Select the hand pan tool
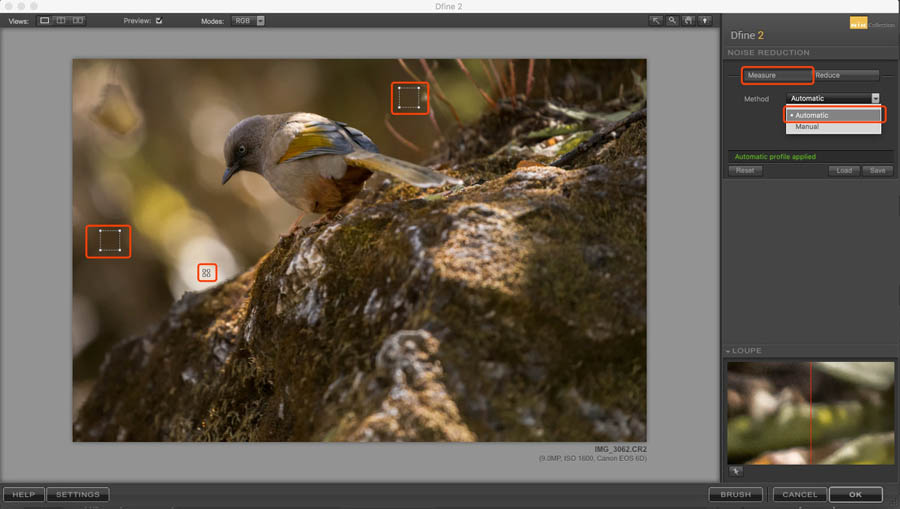Image resolution: width=900 pixels, height=509 pixels. tap(689, 21)
